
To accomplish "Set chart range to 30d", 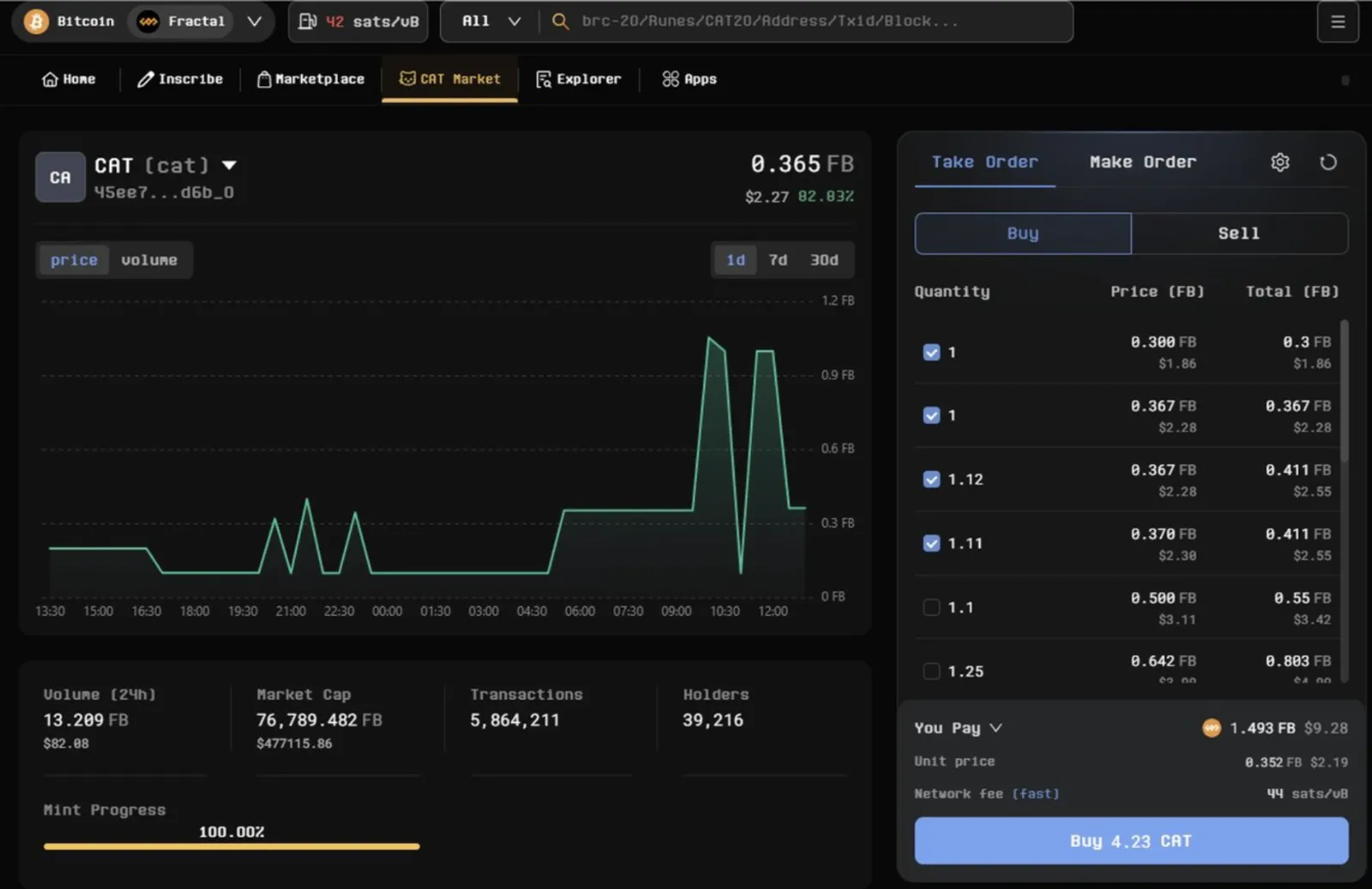I will click(x=824, y=260).
